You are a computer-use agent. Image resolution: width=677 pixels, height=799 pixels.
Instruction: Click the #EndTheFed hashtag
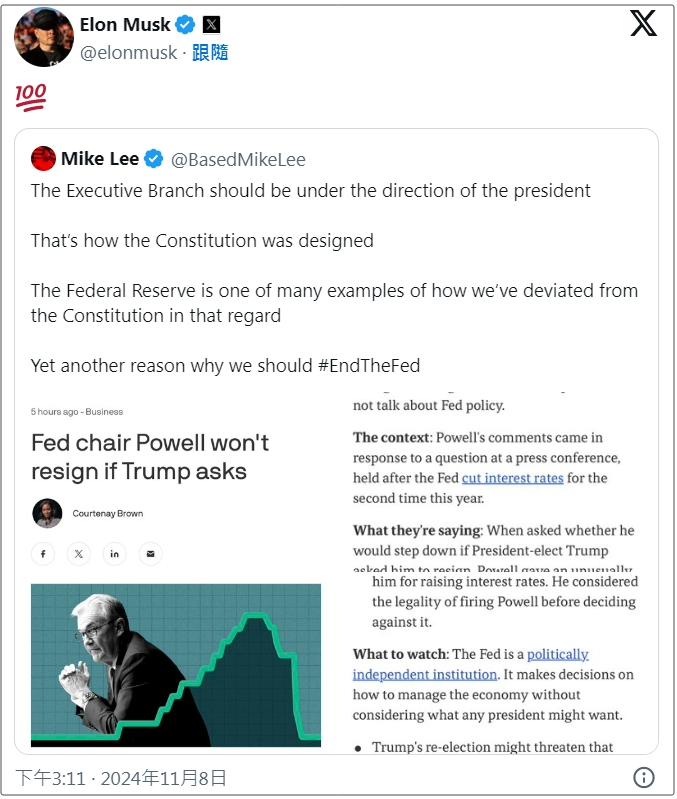(x=369, y=365)
